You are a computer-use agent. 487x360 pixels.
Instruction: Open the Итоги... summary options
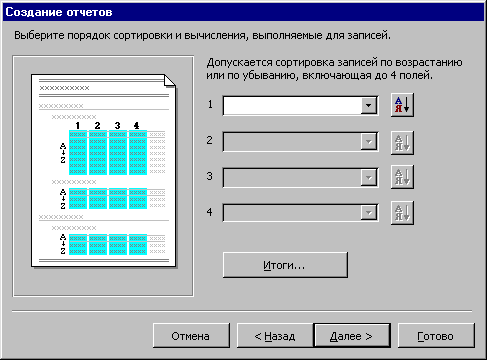click(285, 265)
